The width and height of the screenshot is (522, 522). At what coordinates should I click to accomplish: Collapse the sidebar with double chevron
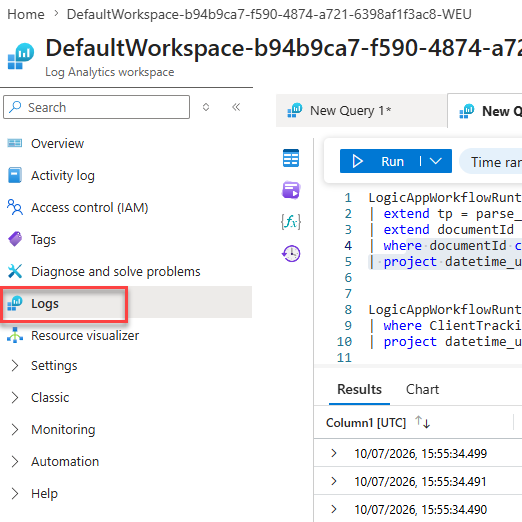coord(236,107)
